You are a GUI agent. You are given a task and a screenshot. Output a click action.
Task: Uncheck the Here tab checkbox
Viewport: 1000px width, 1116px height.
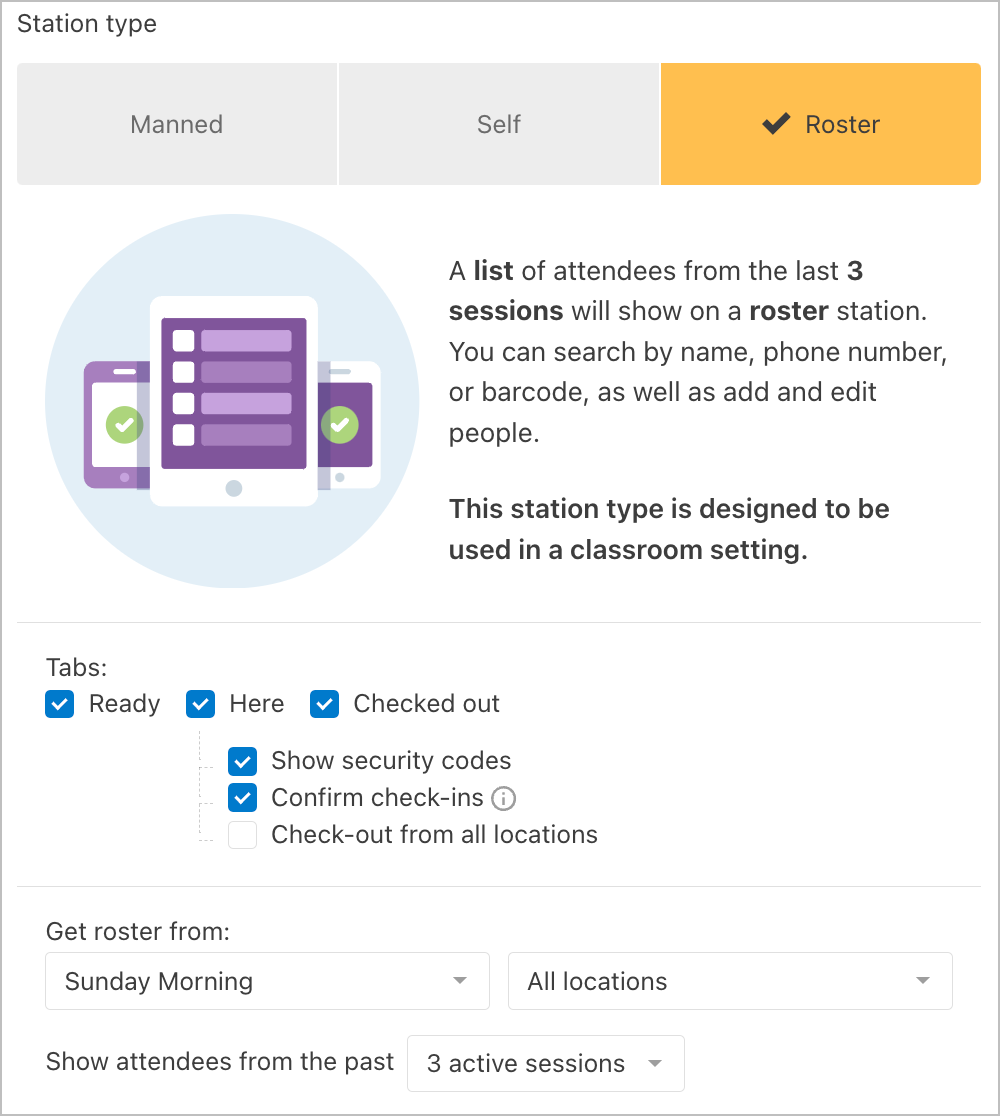[x=201, y=704]
